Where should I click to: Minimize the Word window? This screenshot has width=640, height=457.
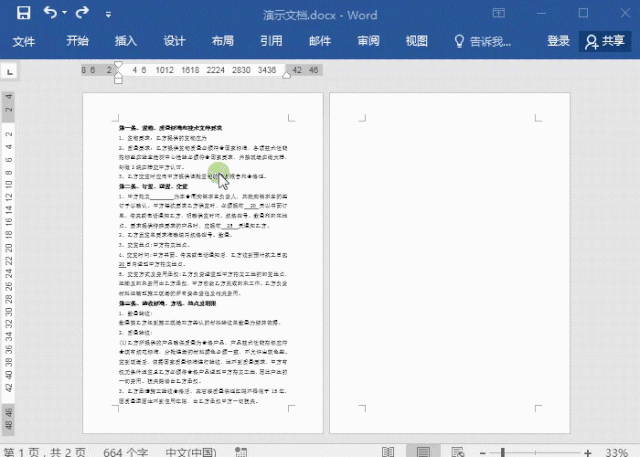(542, 13)
